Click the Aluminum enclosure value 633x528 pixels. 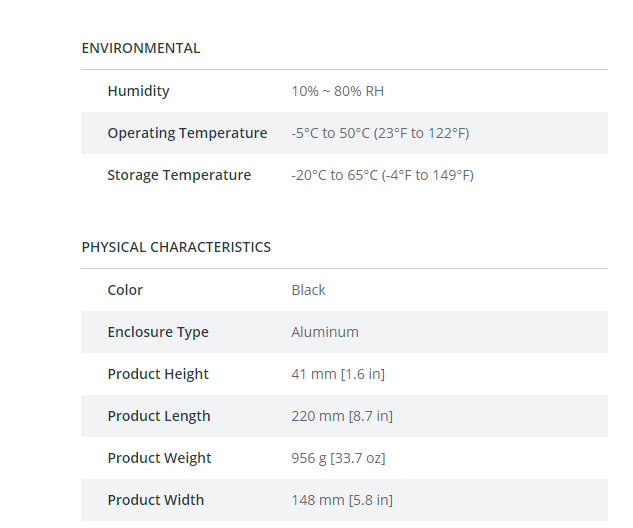325,332
